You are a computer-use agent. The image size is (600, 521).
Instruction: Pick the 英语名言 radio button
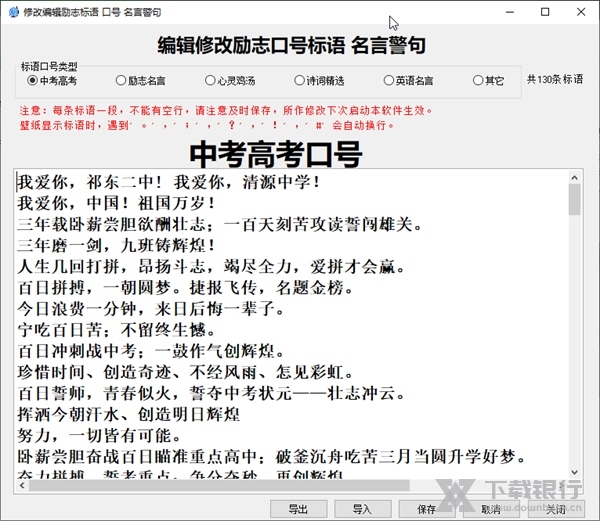click(408, 81)
